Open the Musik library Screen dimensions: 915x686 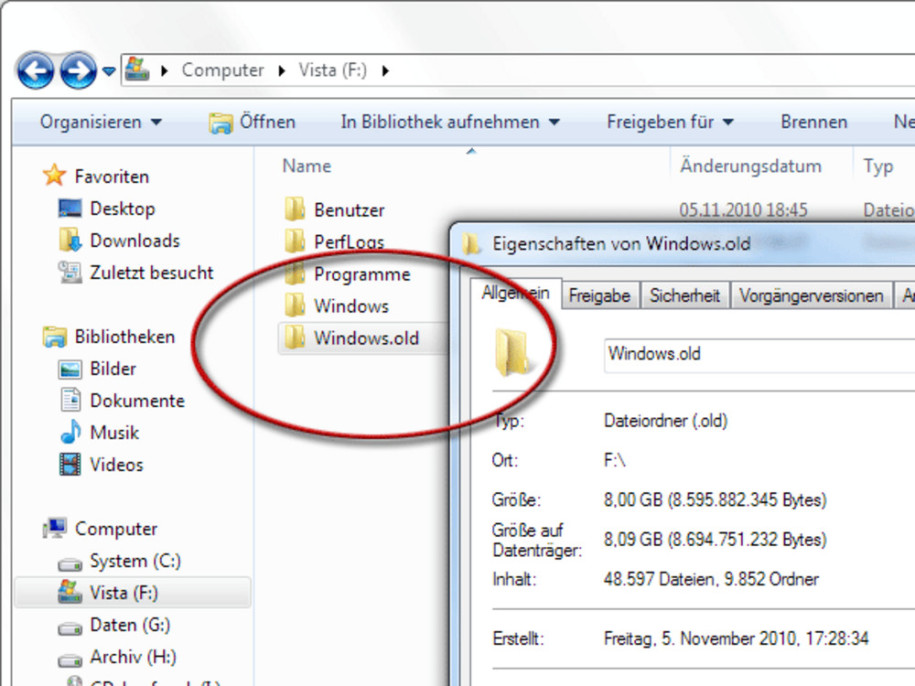[x=114, y=433]
